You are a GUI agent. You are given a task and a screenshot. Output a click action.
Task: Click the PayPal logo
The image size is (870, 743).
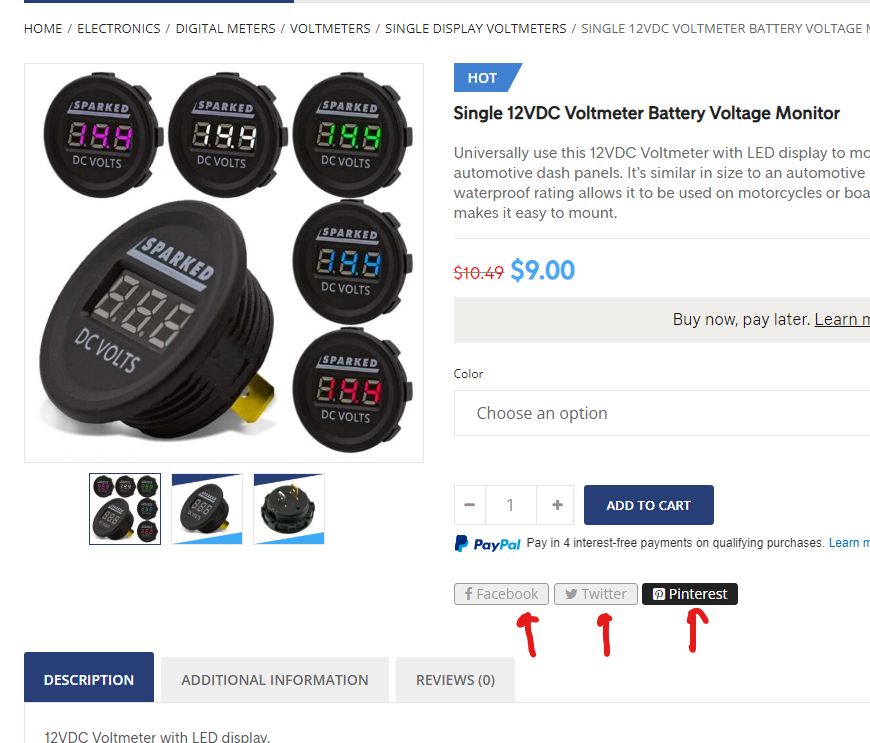click(487, 544)
